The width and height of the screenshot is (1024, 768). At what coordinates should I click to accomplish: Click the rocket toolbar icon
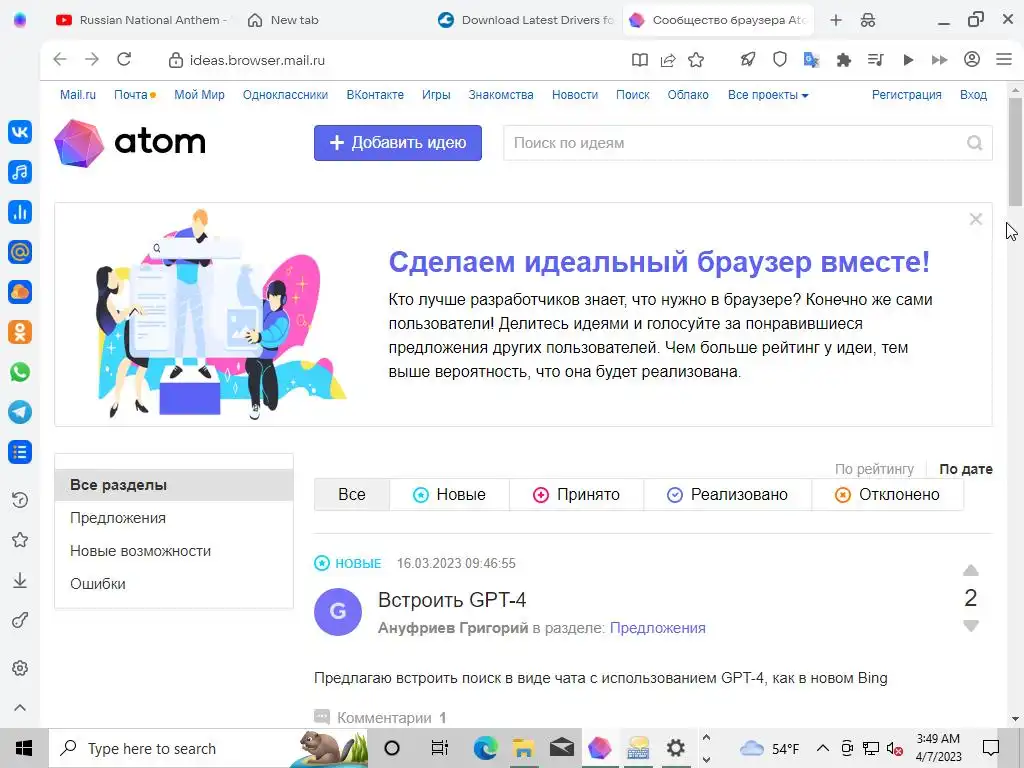tap(748, 60)
